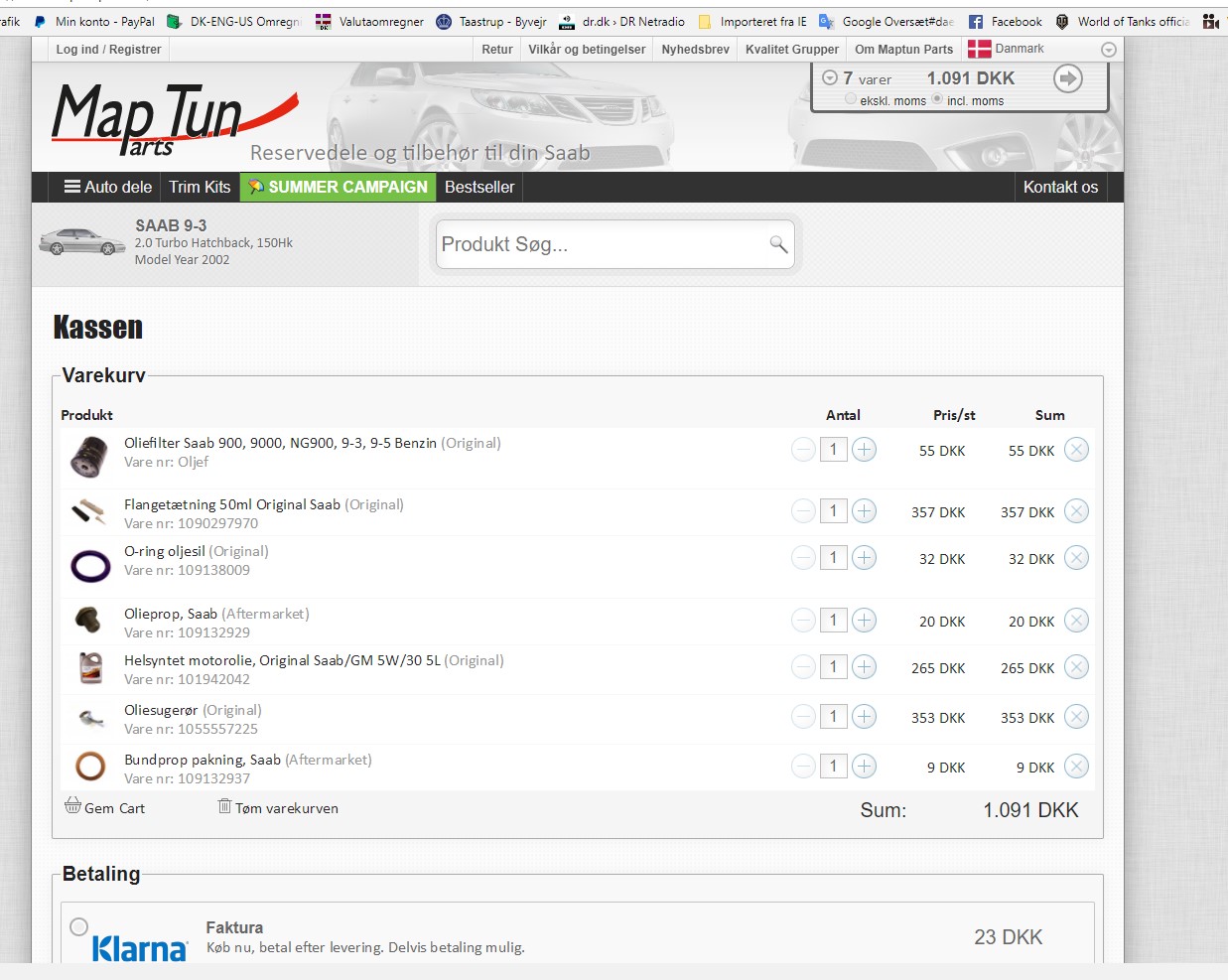Viewport: 1228px width, 980px height.
Task: Empty cart with Tøm varekurven
Action: coord(278,807)
